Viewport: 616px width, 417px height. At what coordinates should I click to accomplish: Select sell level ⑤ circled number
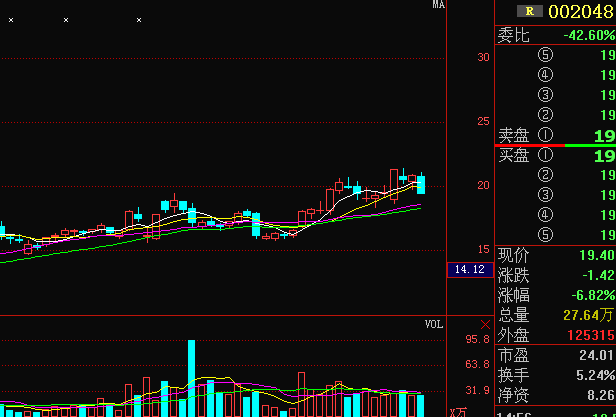tap(545, 55)
